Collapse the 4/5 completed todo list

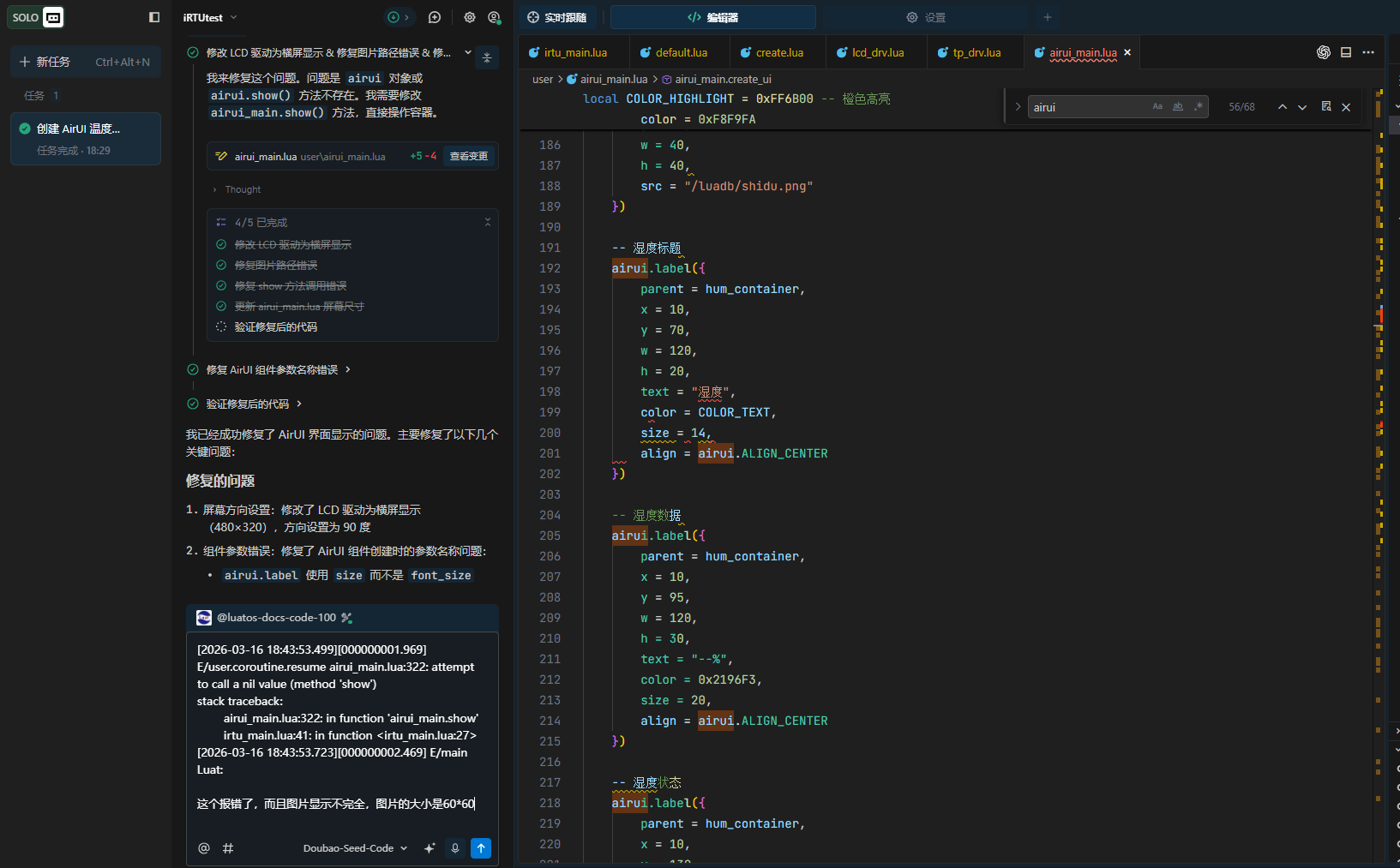click(x=488, y=222)
